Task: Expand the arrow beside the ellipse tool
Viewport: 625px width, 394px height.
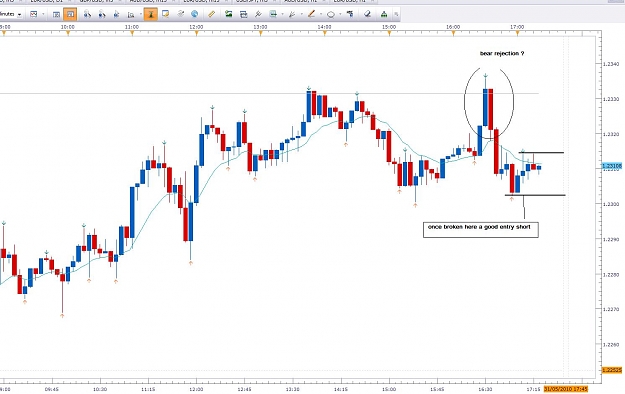Action: click(340, 15)
